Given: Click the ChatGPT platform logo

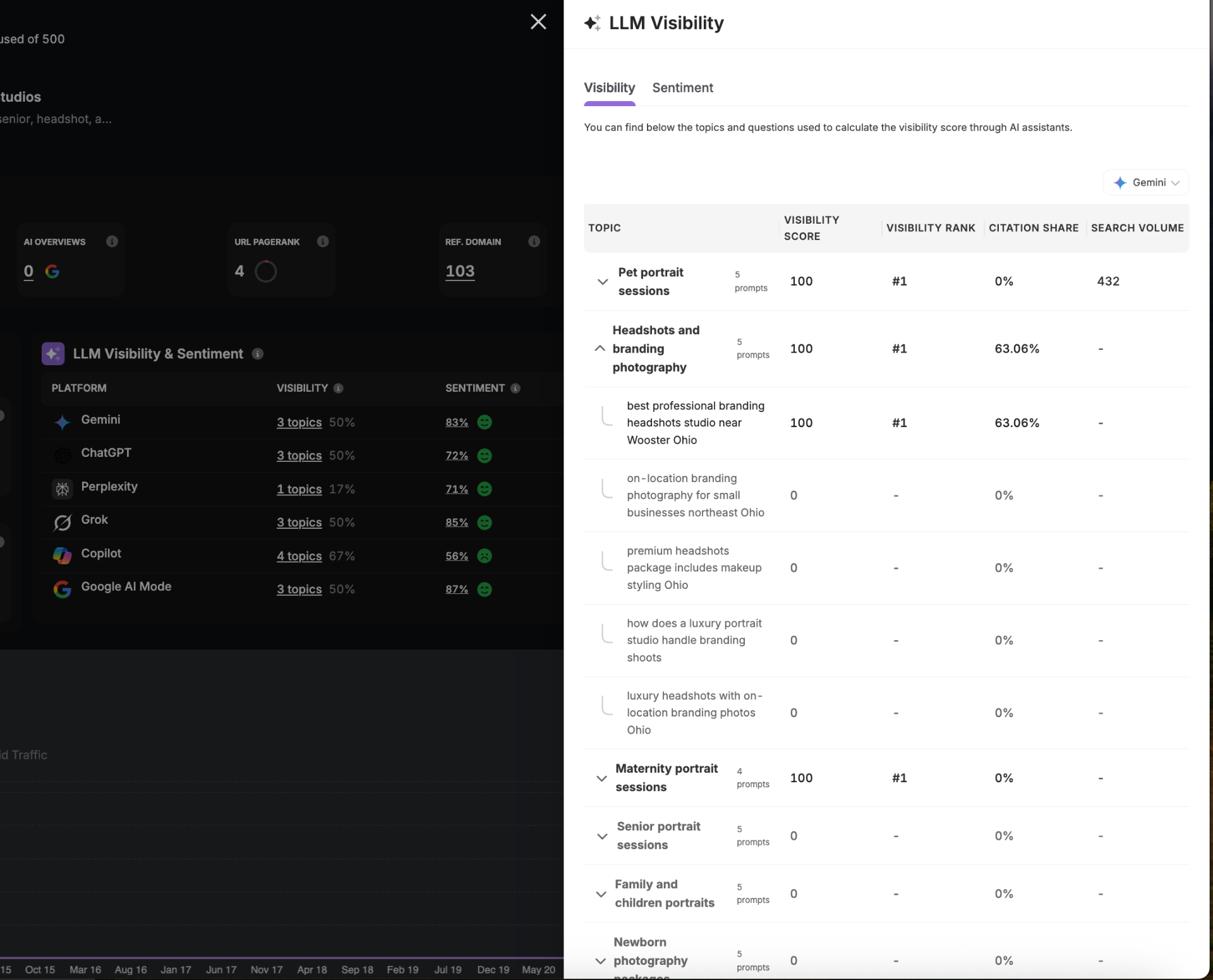Looking at the screenshot, I should (61, 456).
